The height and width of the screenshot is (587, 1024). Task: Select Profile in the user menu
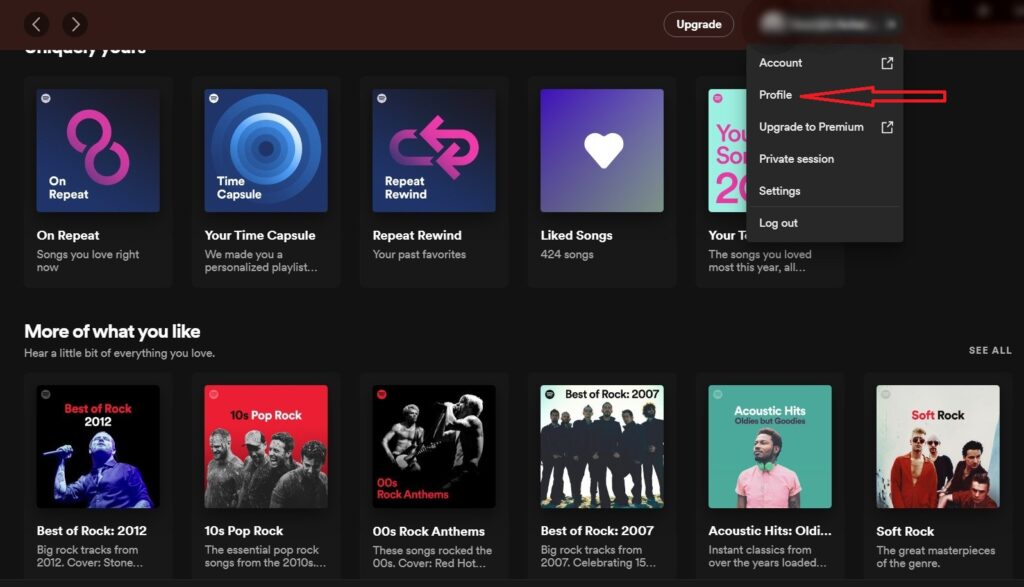click(x=825, y=95)
